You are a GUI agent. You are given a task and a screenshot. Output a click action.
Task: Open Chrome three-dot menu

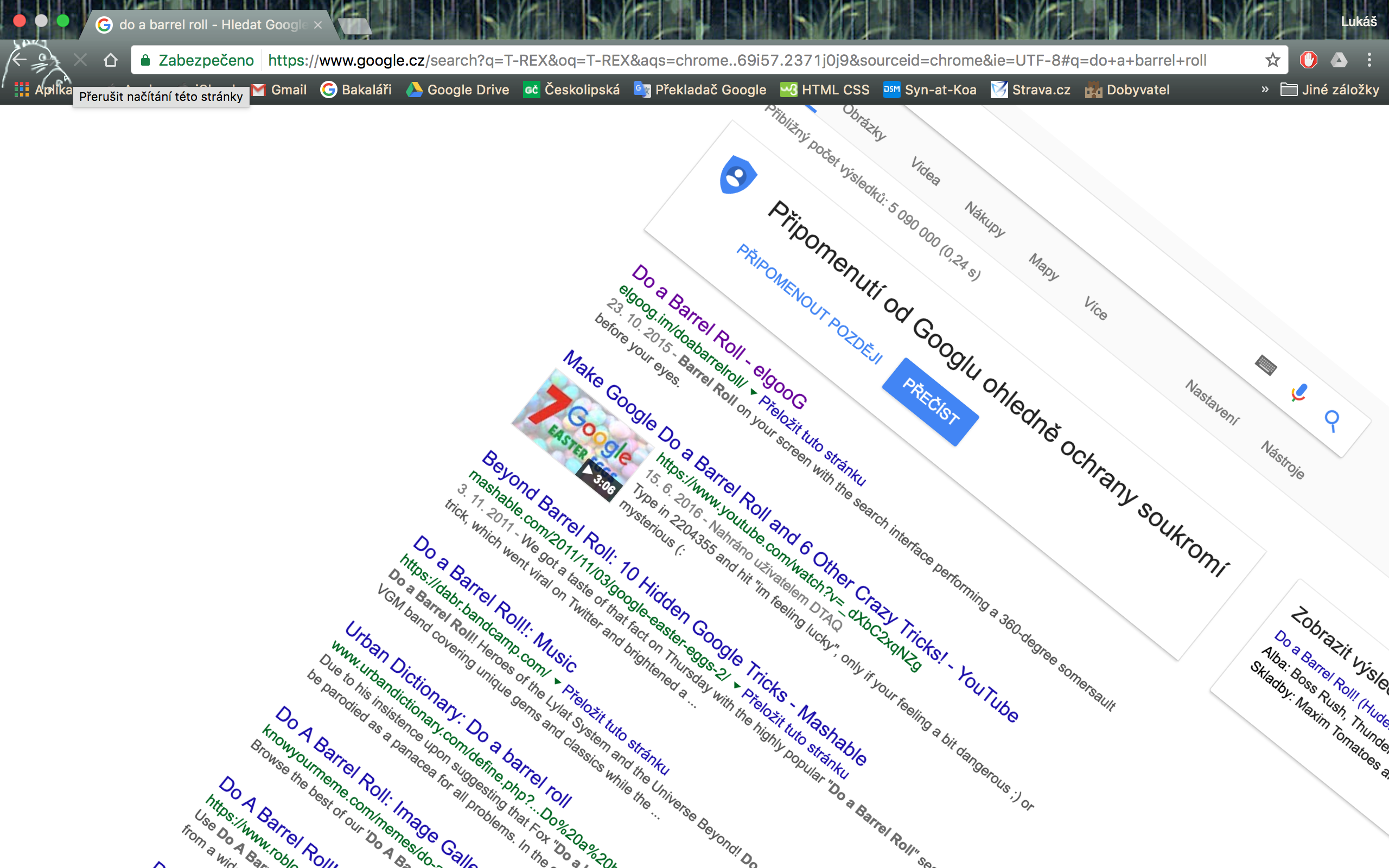(x=1369, y=60)
